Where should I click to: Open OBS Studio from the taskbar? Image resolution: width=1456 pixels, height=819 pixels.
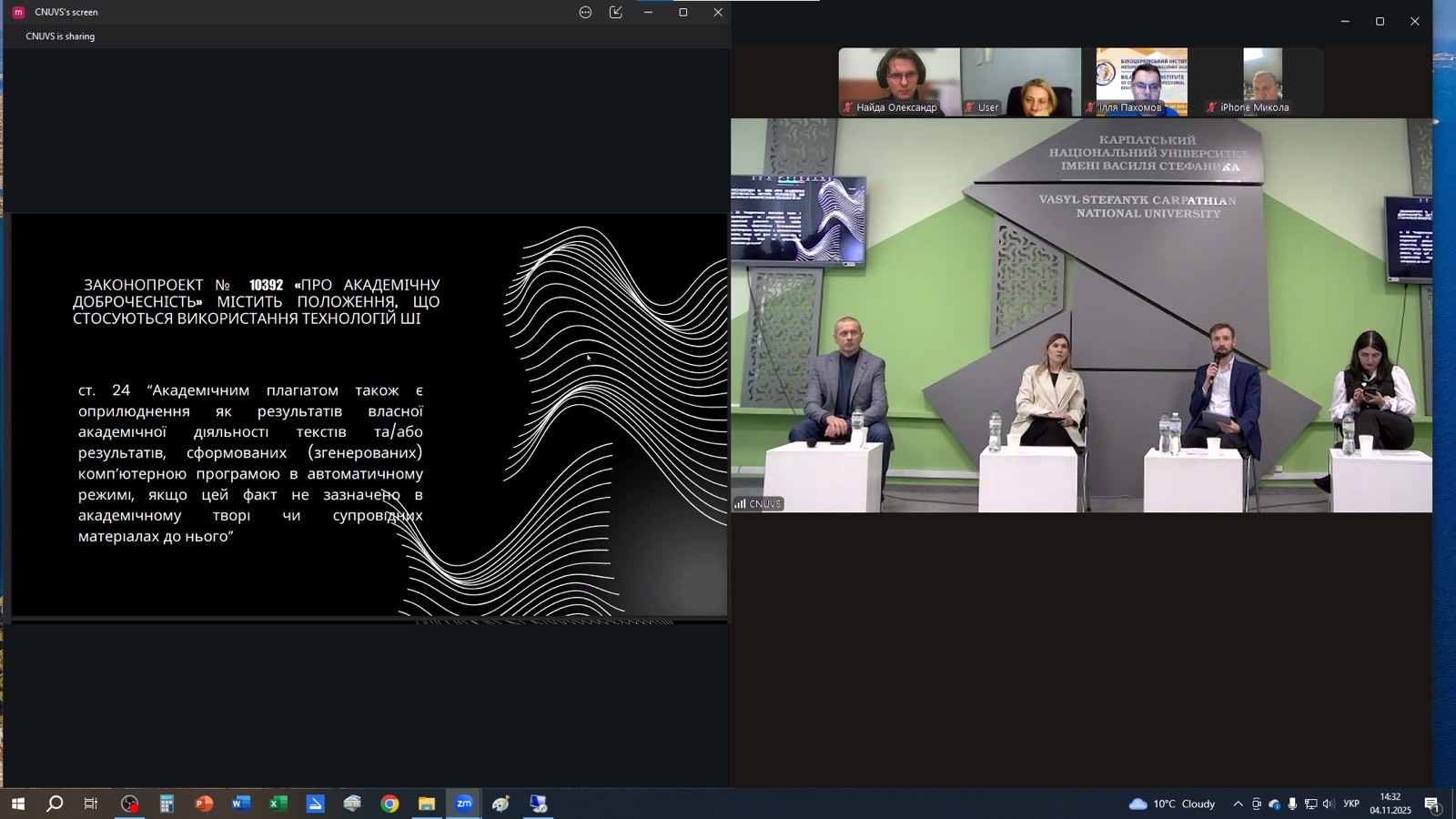pyautogui.click(x=130, y=804)
